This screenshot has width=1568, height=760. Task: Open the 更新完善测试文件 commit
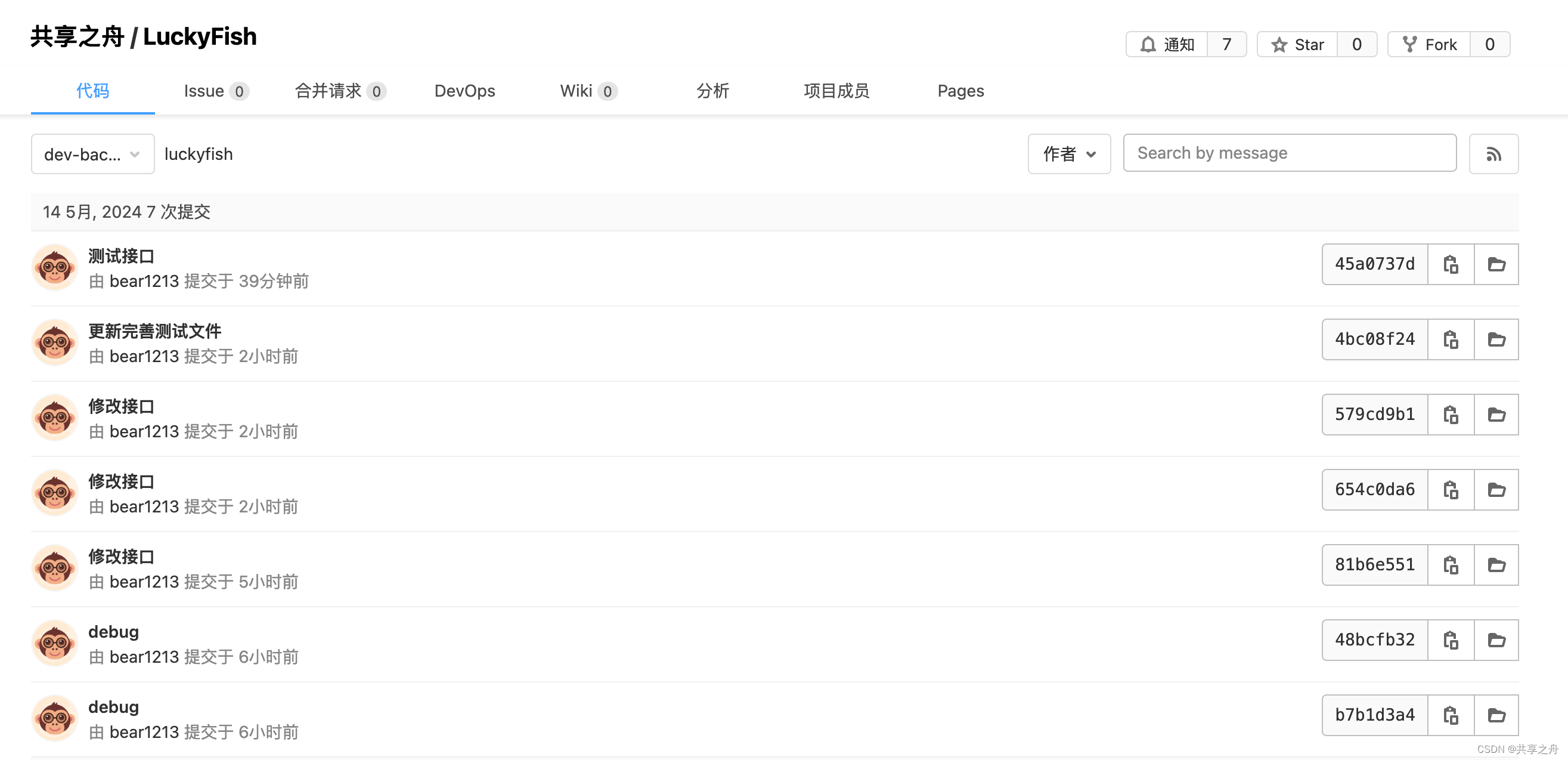(154, 330)
